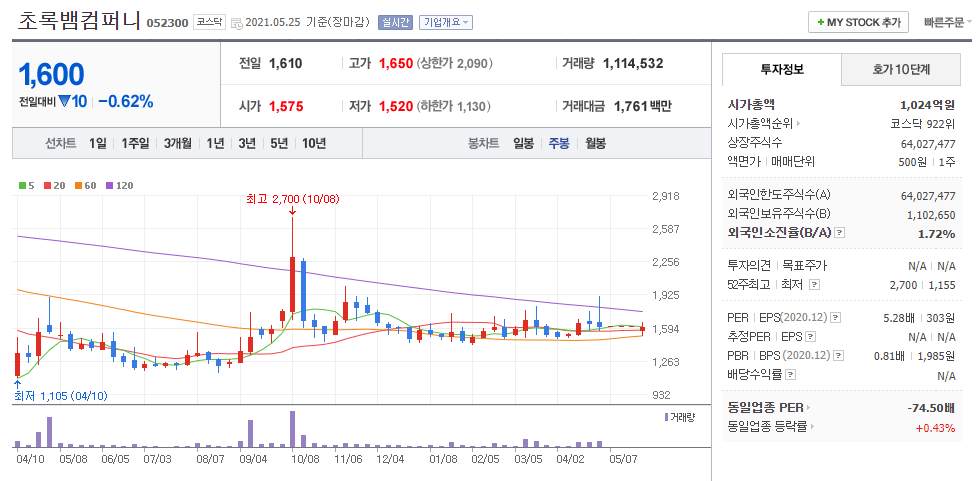Click the 거래대금 value 1,761 백만

coord(642,107)
